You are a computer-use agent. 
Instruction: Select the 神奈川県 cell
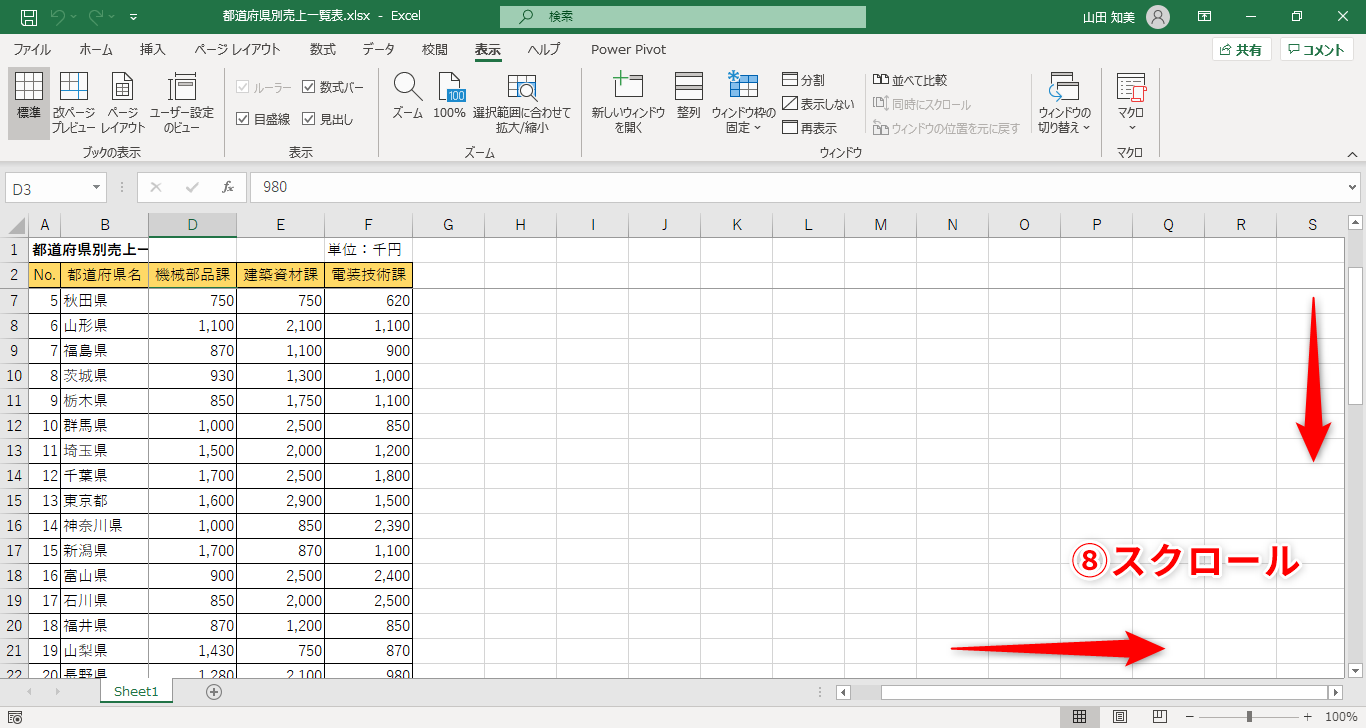[x=104, y=525]
